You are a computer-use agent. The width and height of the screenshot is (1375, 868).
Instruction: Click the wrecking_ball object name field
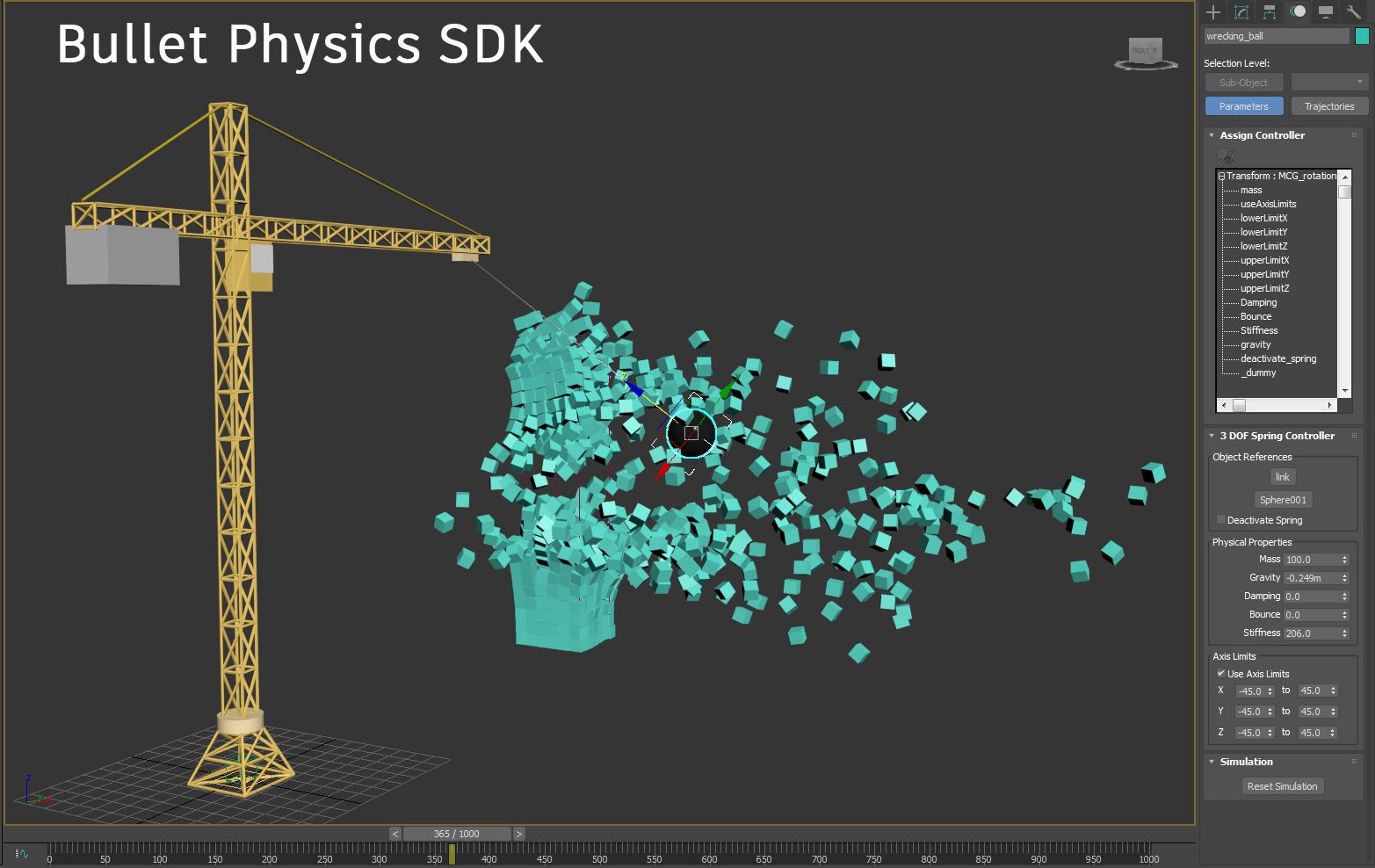[x=1277, y=36]
